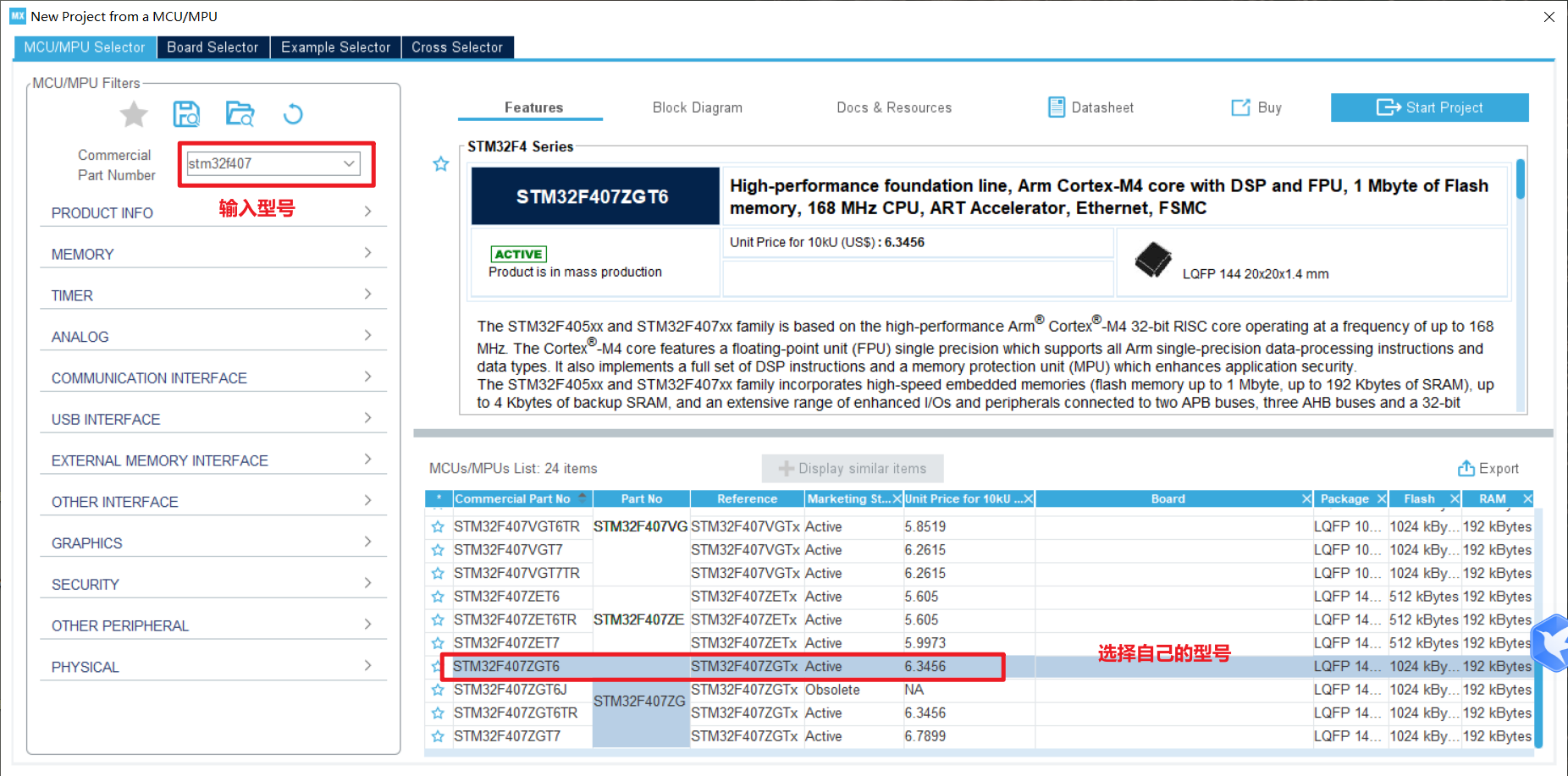This screenshot has height=776, width=1568.
Task: Open the Commercial Part Number dropdown arrow
Action: click(349, 163)
